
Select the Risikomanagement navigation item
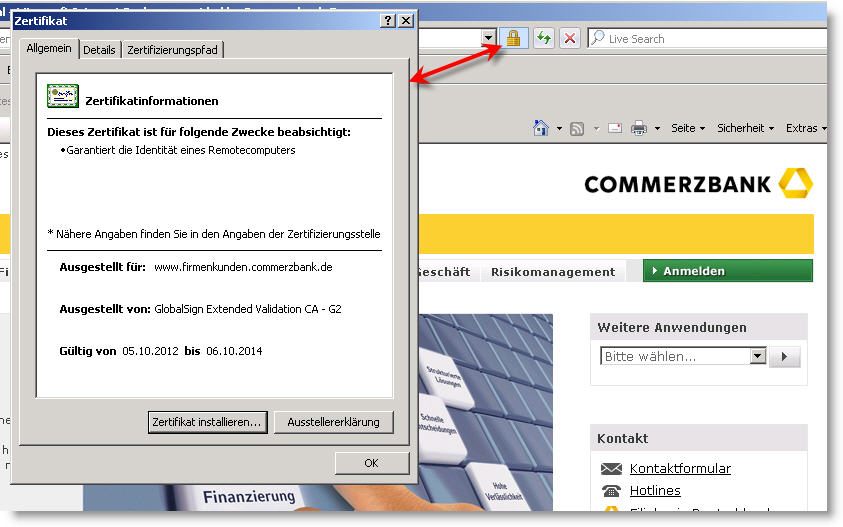point(553,272)
